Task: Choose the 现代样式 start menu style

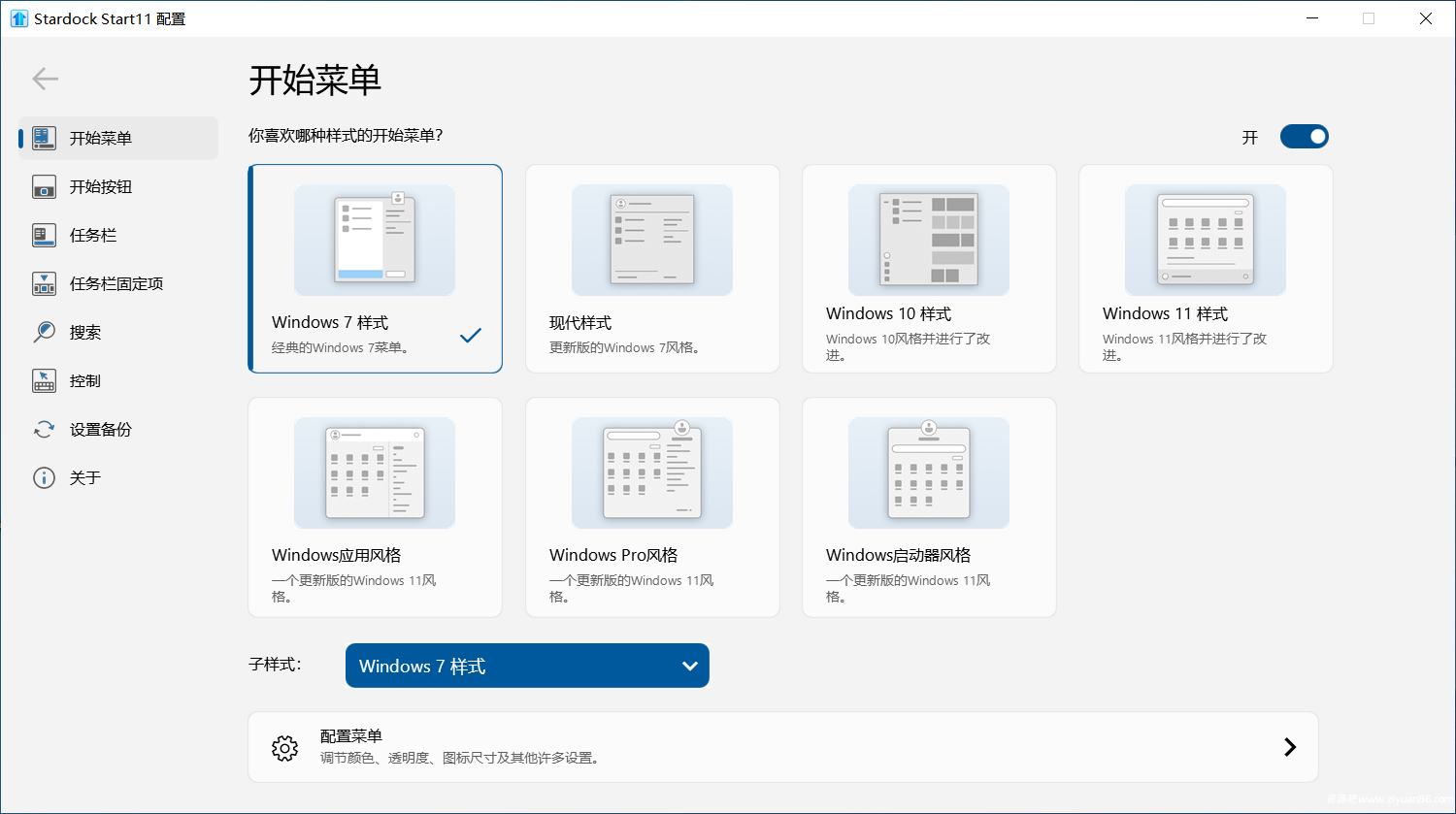Action: [x=652, y=269]
